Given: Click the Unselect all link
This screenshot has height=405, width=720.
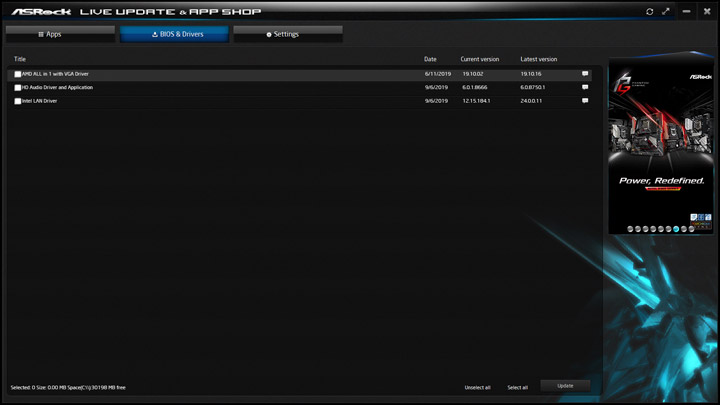Looking at the screenshot, I should 478,388.
